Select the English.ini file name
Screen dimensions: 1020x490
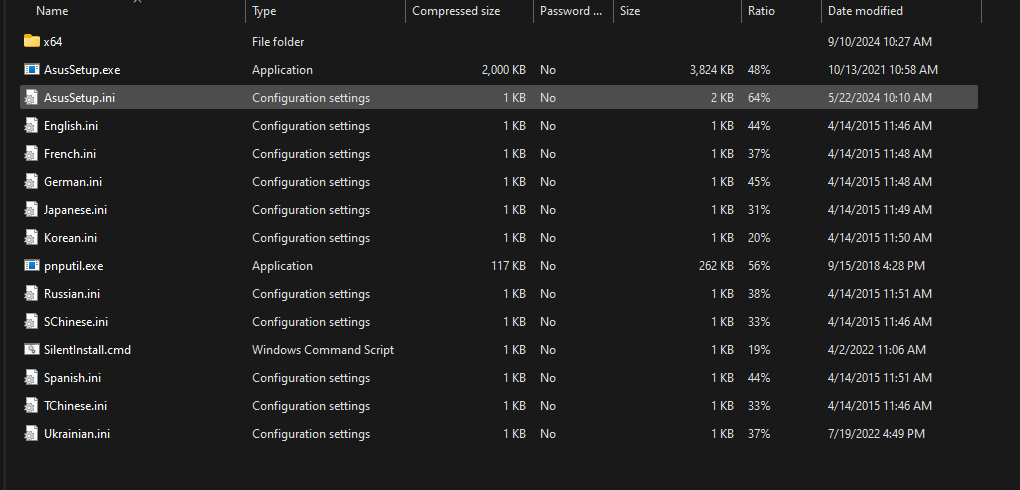pos(71,126)
